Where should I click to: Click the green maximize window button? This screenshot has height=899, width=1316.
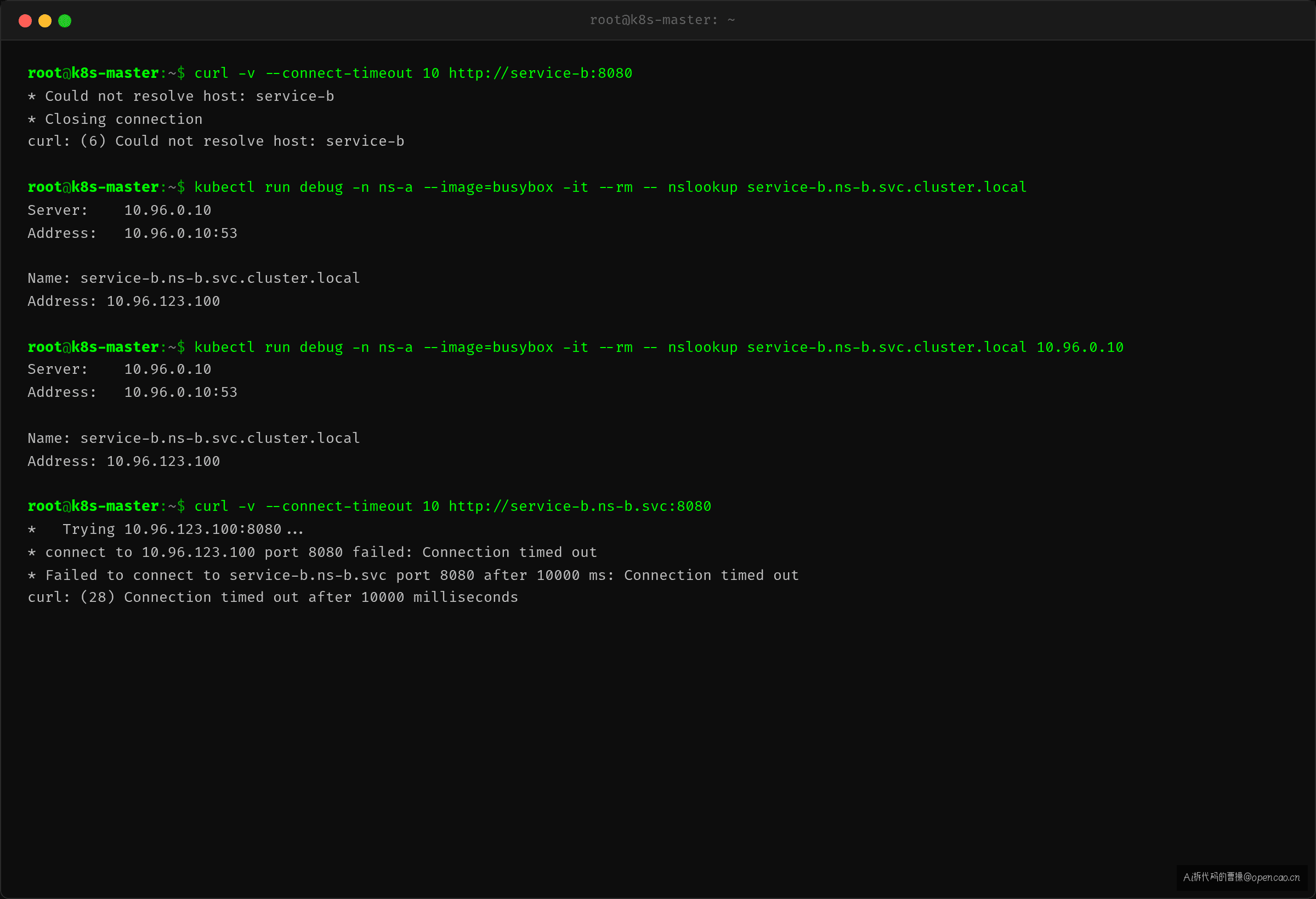pos(65,21)
